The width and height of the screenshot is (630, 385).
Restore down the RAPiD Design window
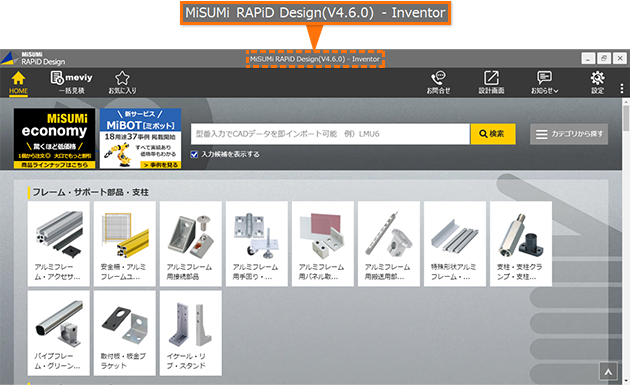(604, 58)
